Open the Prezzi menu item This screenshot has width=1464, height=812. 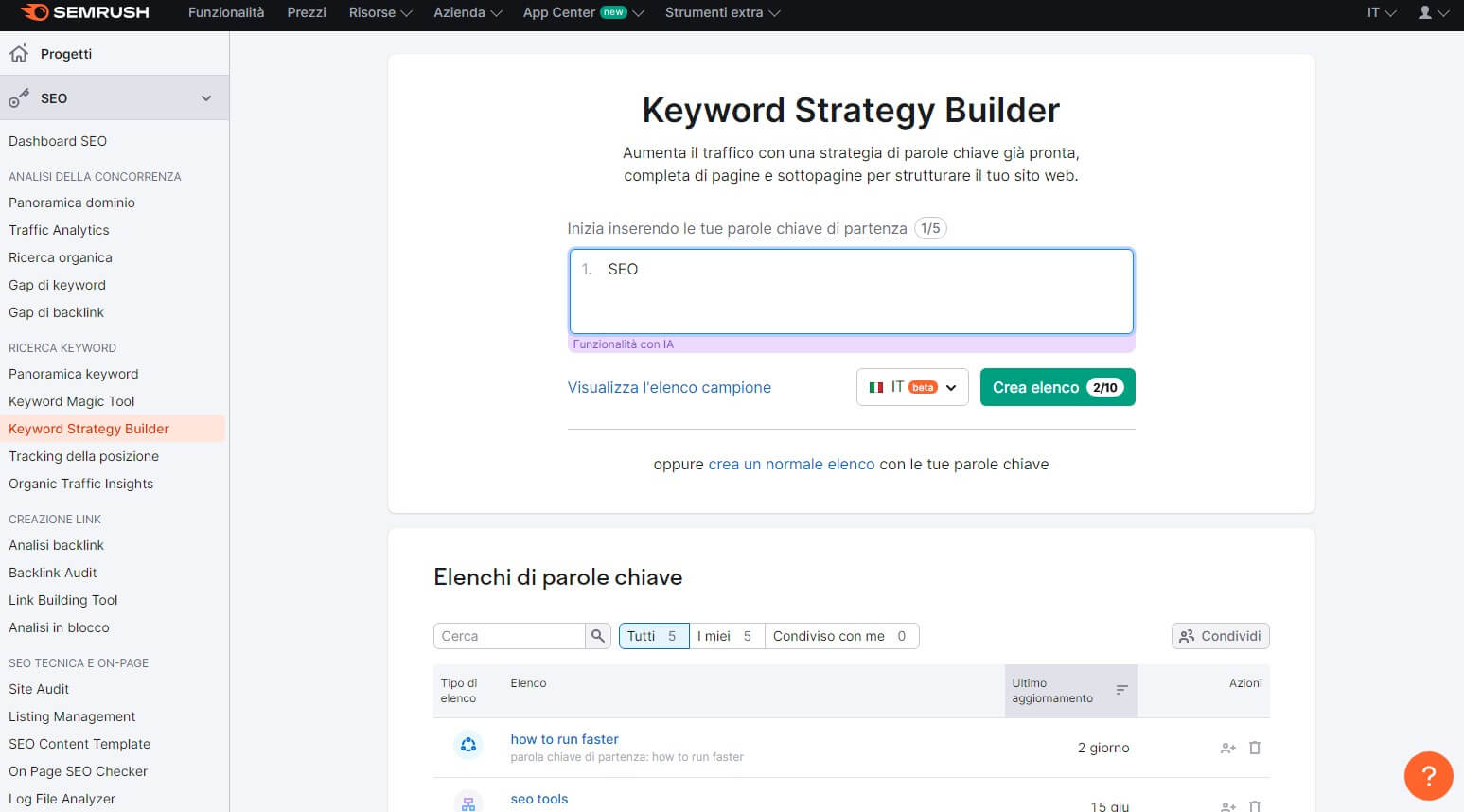pos(307,12)
